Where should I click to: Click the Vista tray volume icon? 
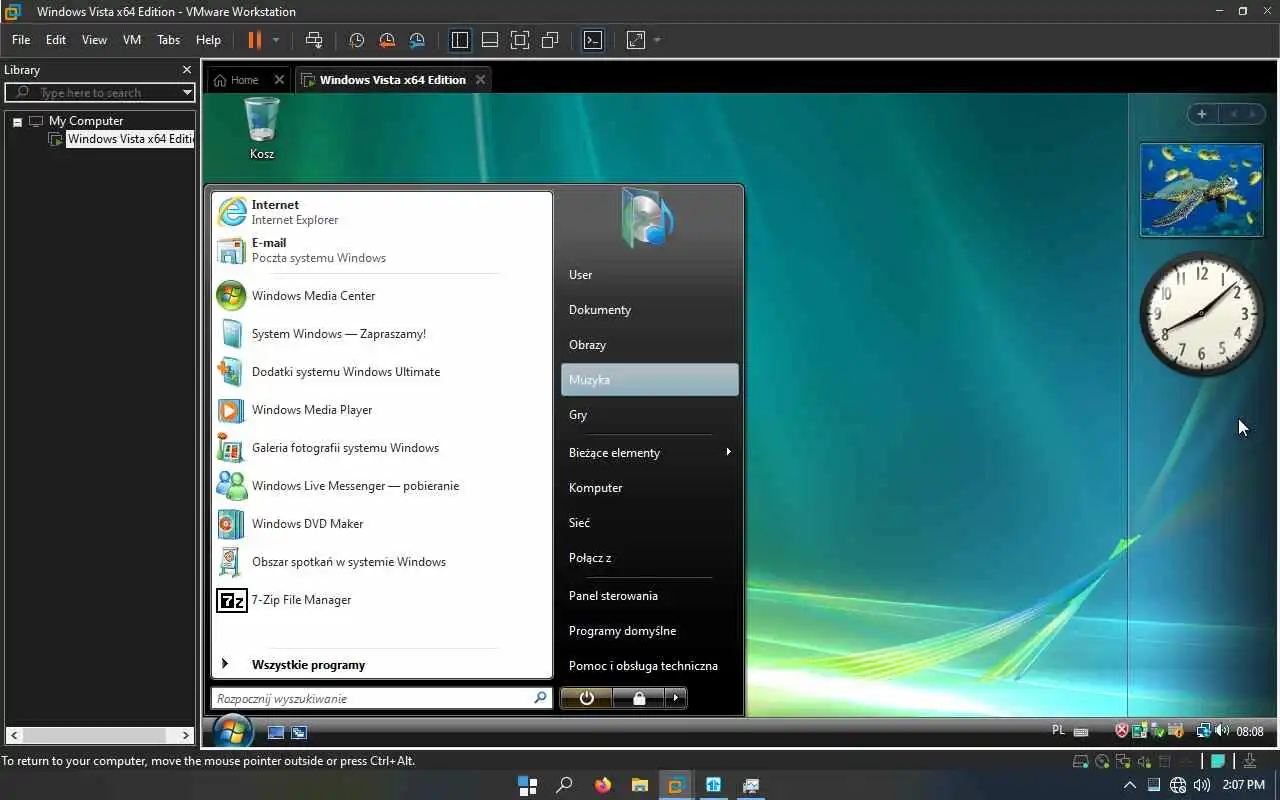(x=1223, y=731)
